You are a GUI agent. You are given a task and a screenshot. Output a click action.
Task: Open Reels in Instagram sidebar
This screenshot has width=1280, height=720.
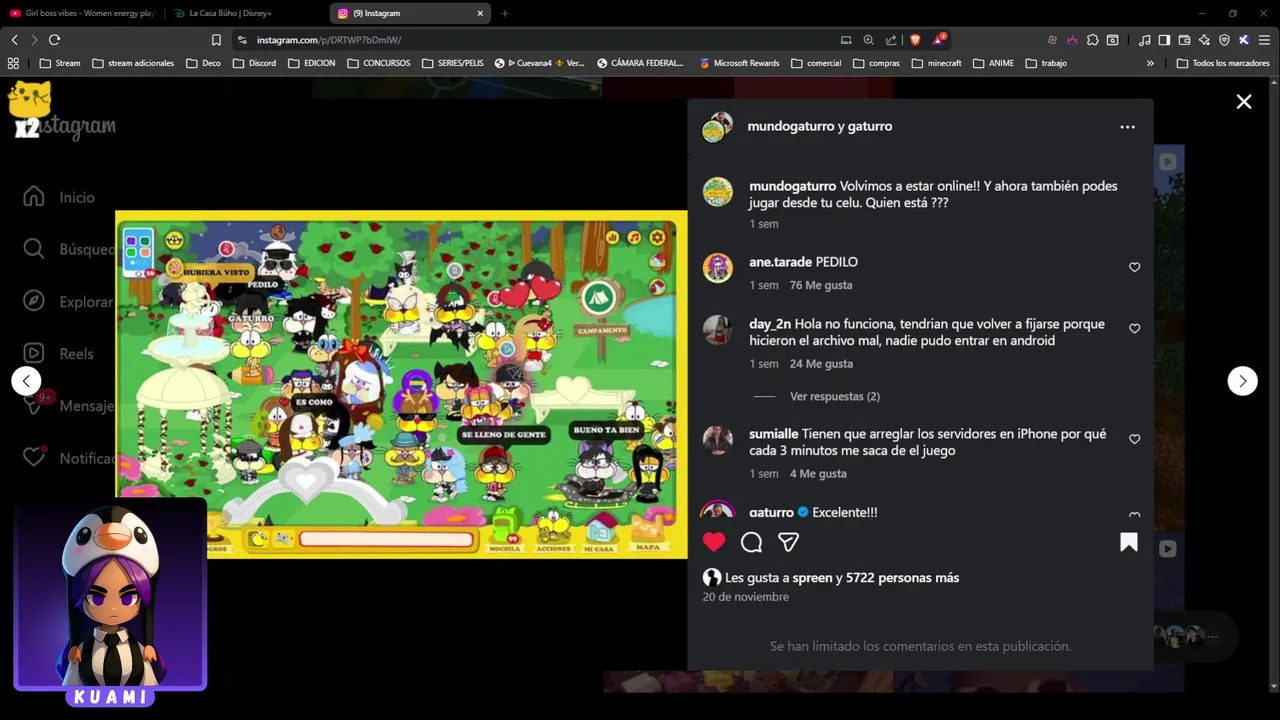coord(58,353)
